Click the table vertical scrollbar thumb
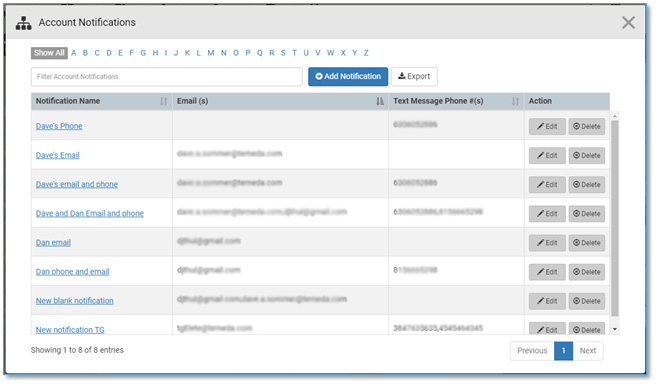 coord(615,218)
